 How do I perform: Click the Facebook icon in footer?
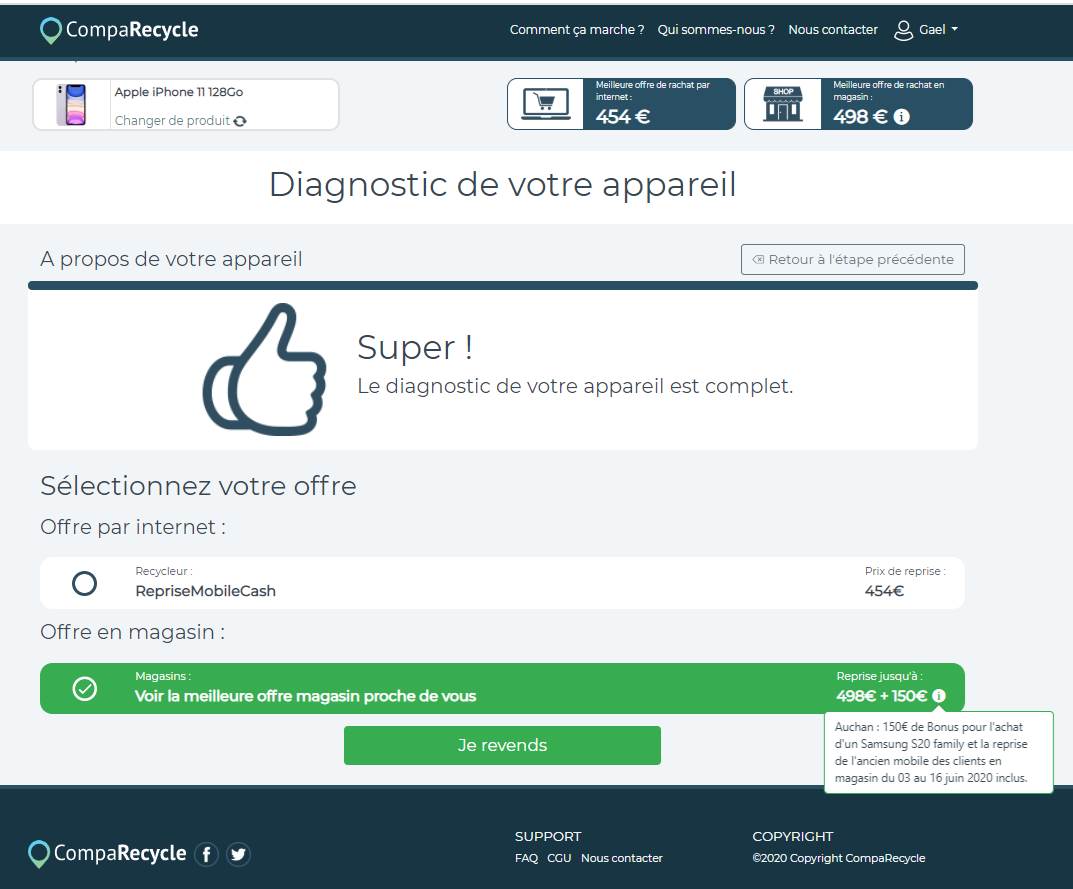pyautogui.click(x=206, y=854)
